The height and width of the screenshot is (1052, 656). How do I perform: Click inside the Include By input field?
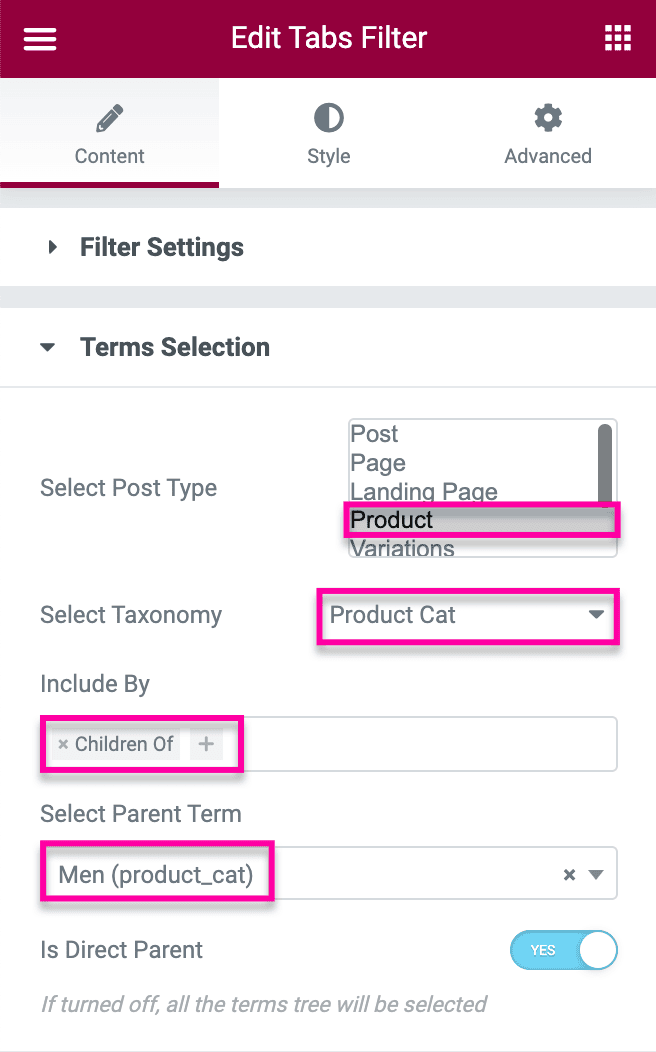pos(420,744)
